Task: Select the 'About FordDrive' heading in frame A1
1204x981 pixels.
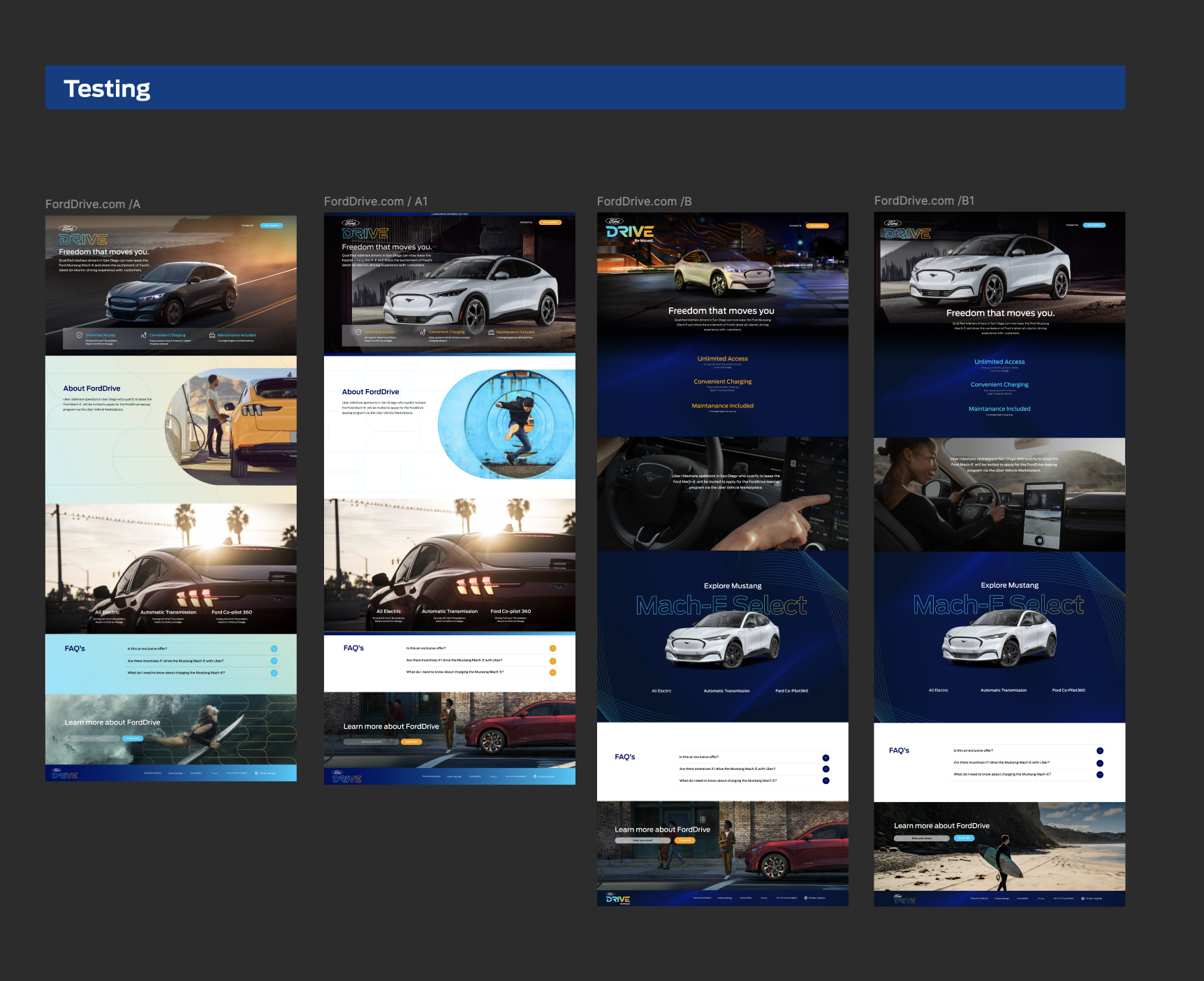Action: (370, 392)
